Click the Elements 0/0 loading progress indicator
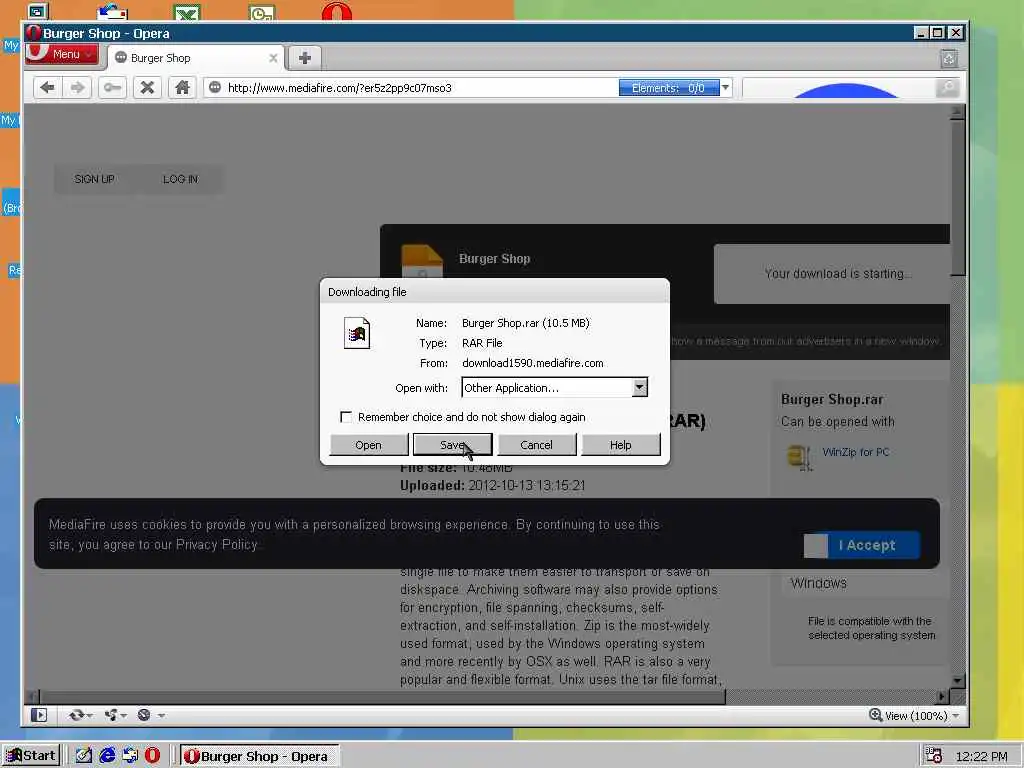The image size is (1024, 768). (669, 88)
